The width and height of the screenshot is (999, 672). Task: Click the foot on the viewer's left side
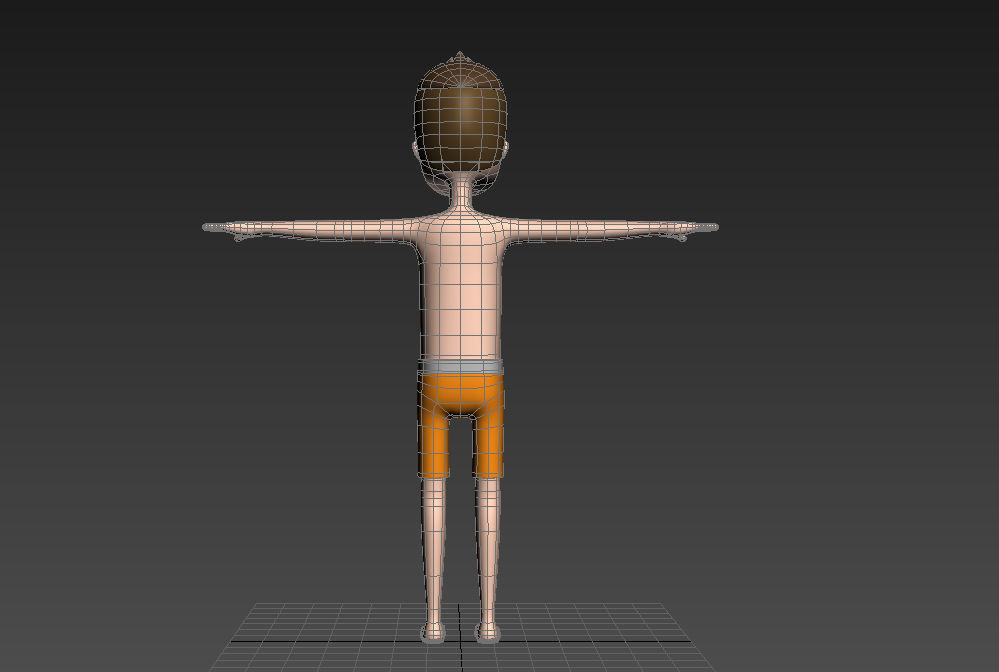(433, 631)
